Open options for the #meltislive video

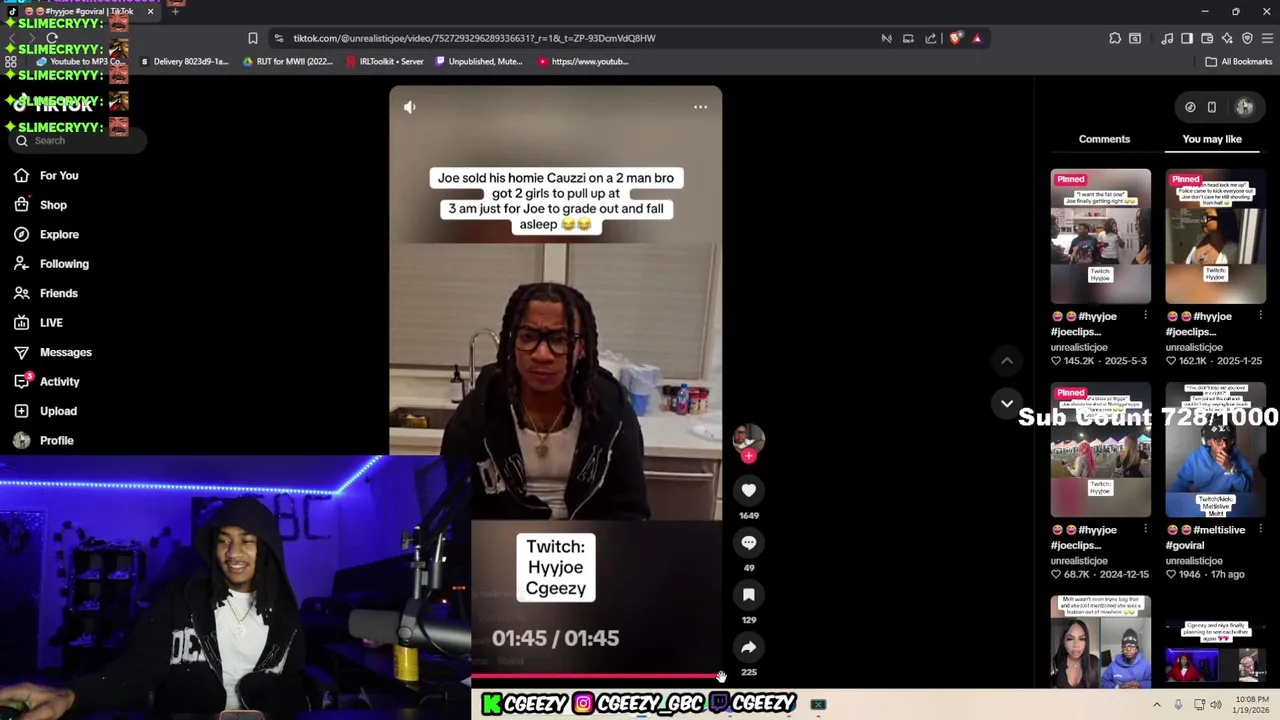pos(1260,530)
